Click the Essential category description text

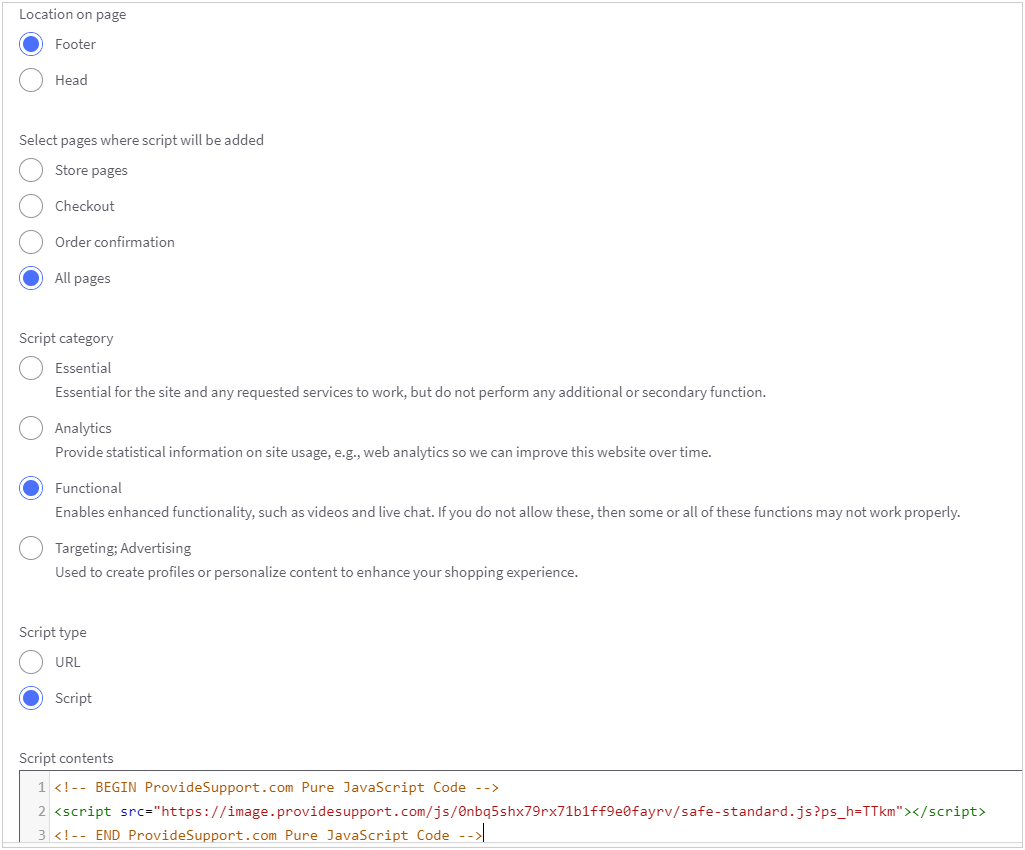click(411, 392)
